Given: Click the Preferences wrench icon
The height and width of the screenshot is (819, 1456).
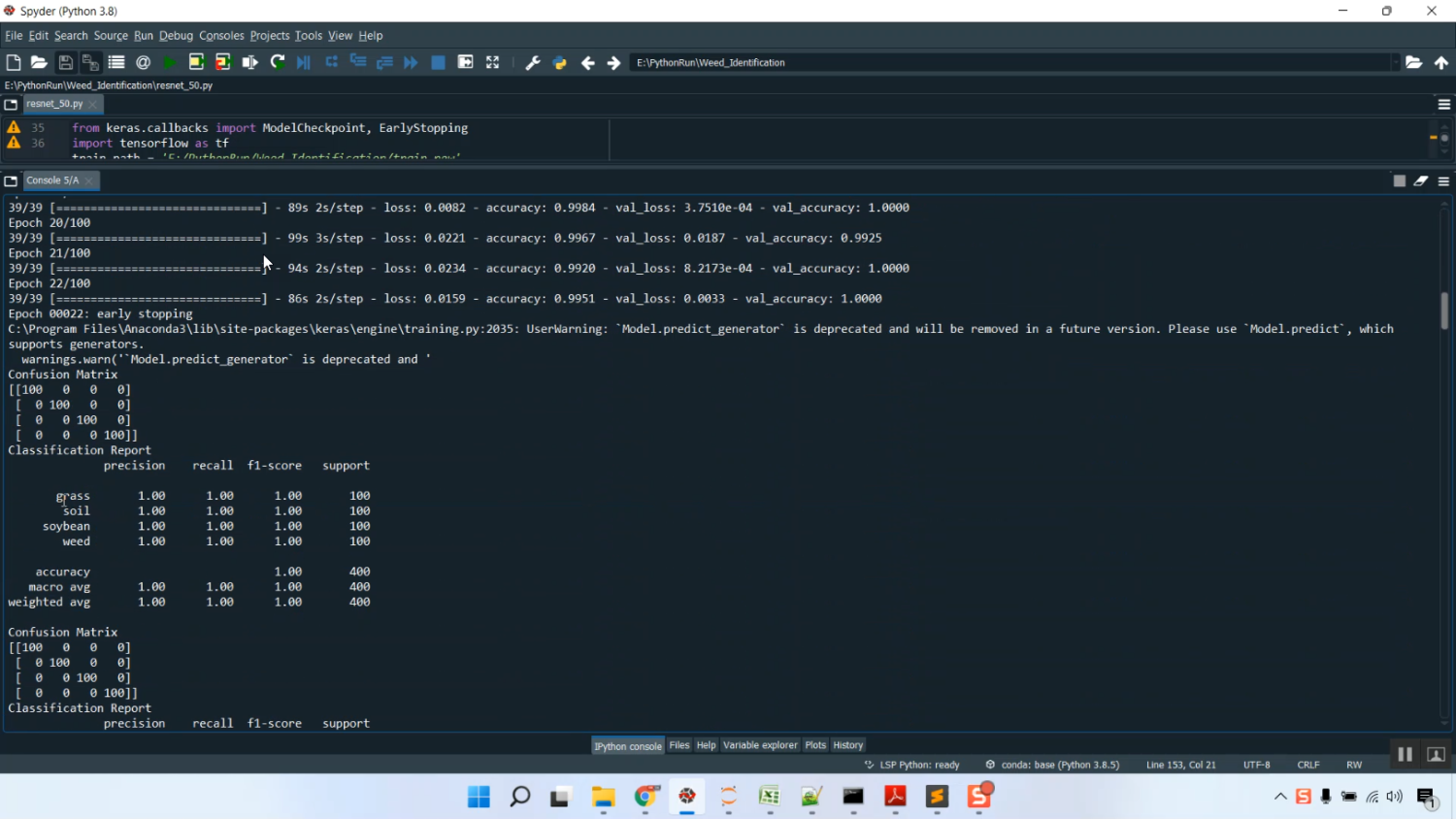Looking at the screenshot, I should 533,62.
